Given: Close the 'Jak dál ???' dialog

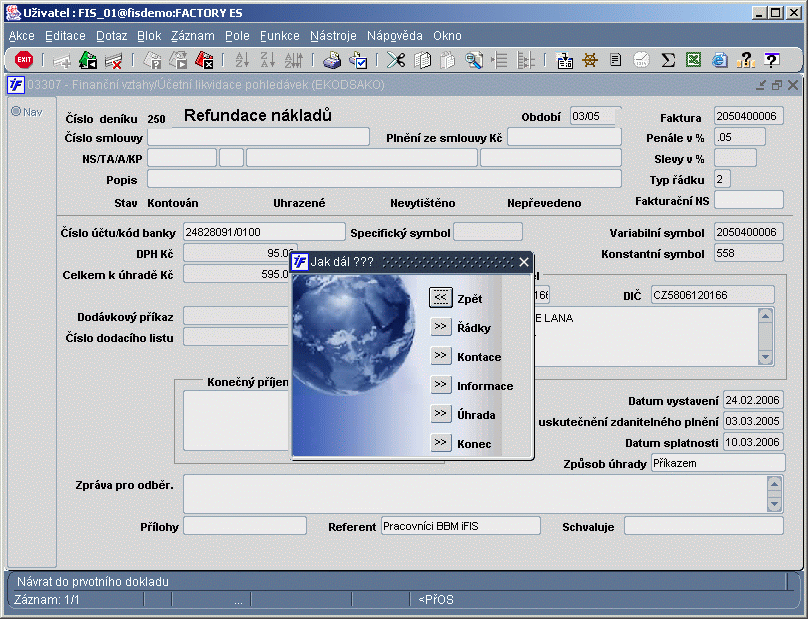Looking at the screenshot, I should pyautogui.click(x=523, y=262).
